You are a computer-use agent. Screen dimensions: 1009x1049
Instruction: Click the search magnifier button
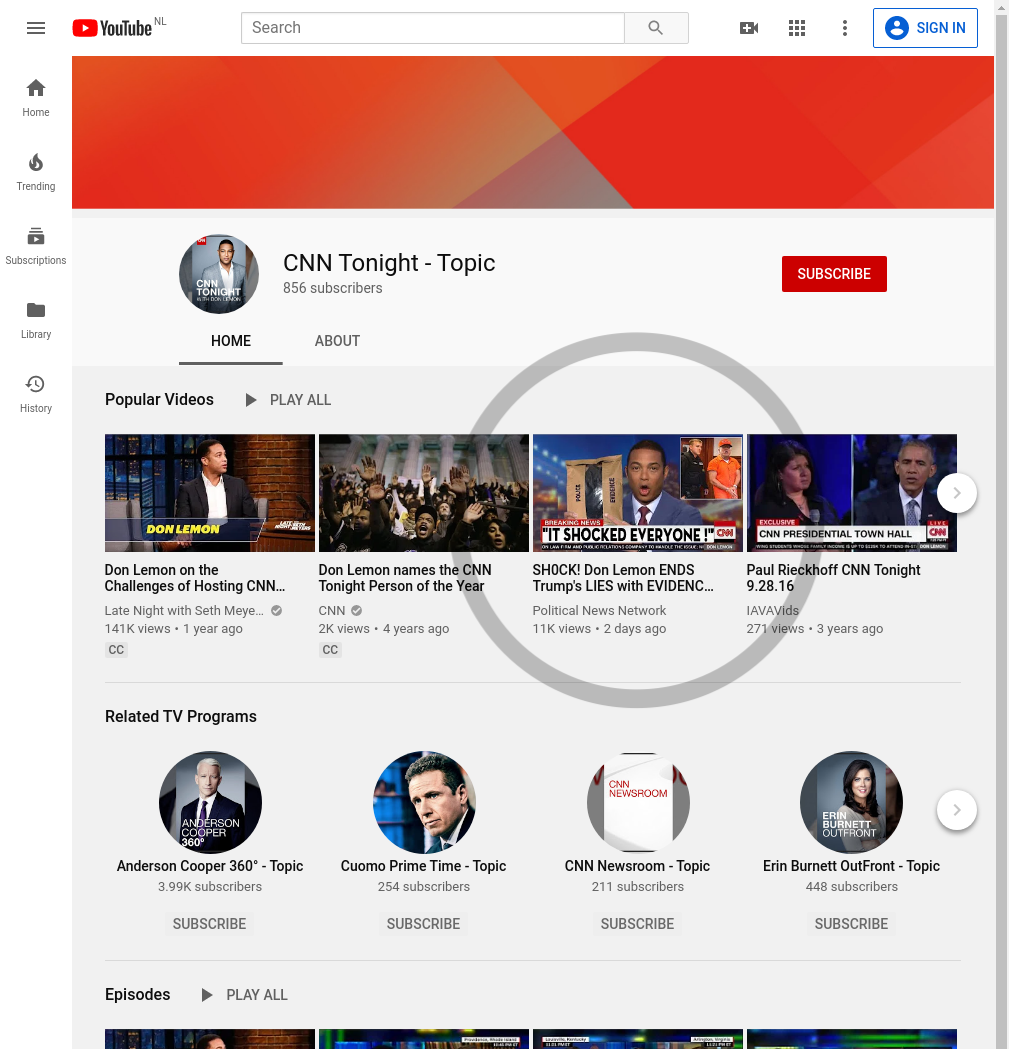pyautogui.click(x=656, y=28)
